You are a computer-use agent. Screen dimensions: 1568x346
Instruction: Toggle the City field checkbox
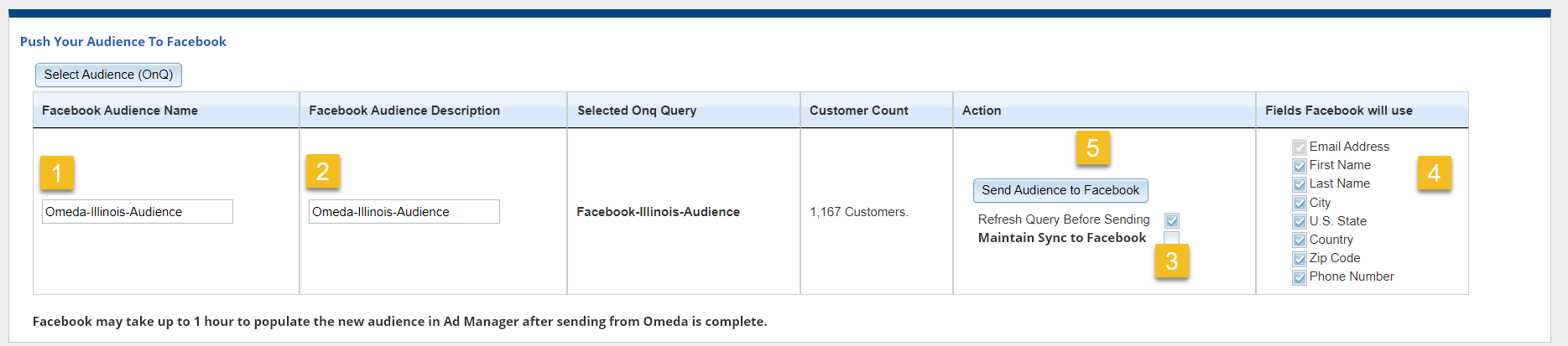1300,203
